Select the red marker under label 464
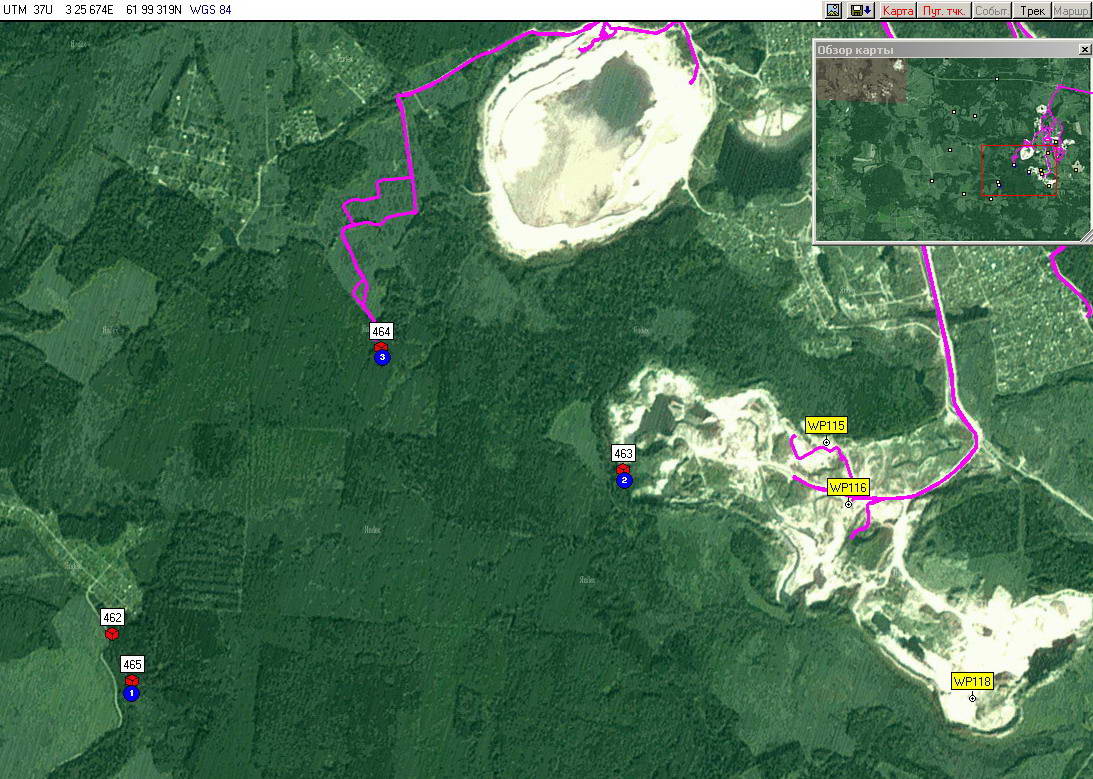Viewport: 1093px width, 779px height. (x=381, y=346)
